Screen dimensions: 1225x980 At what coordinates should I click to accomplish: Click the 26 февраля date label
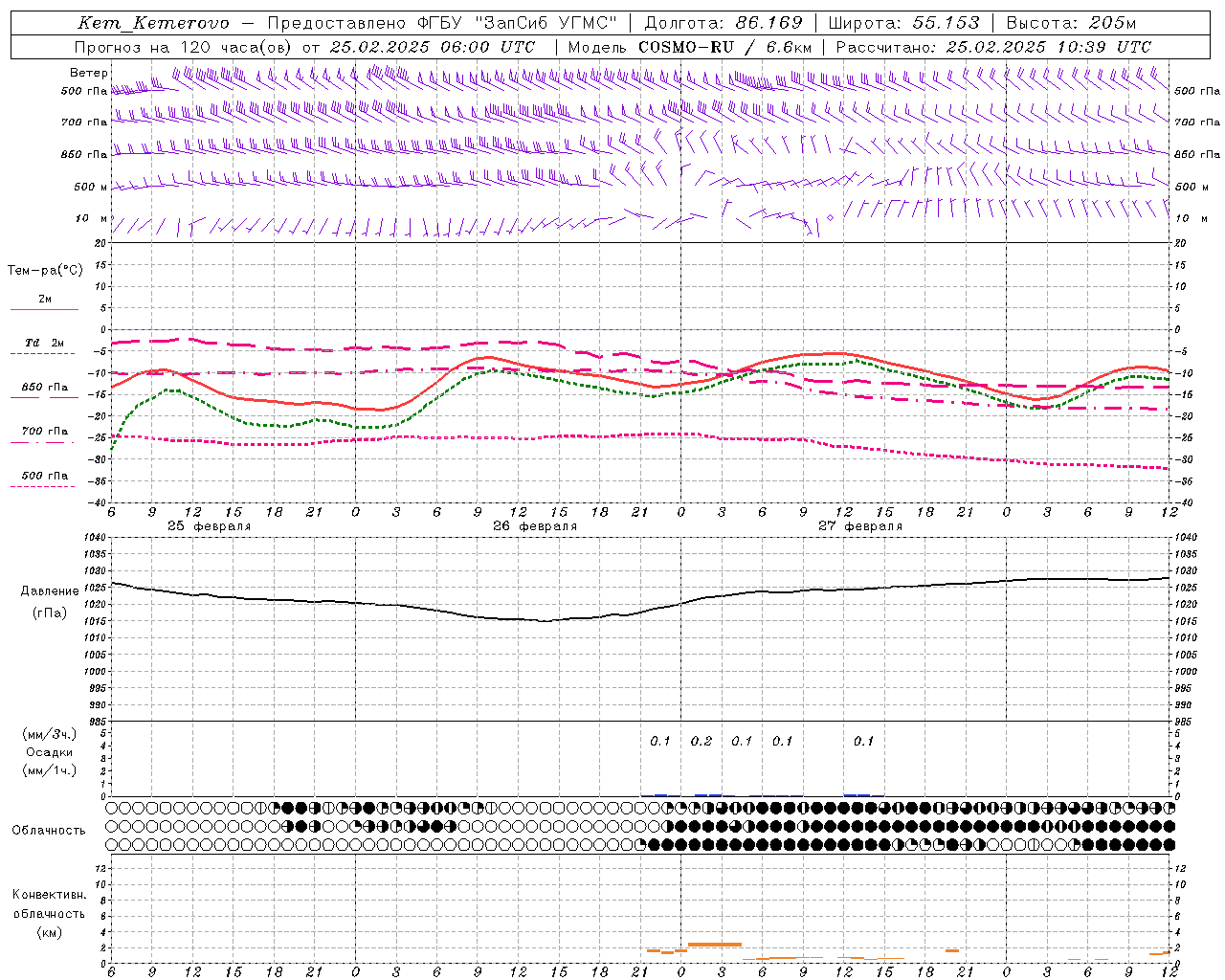[535, 526]
